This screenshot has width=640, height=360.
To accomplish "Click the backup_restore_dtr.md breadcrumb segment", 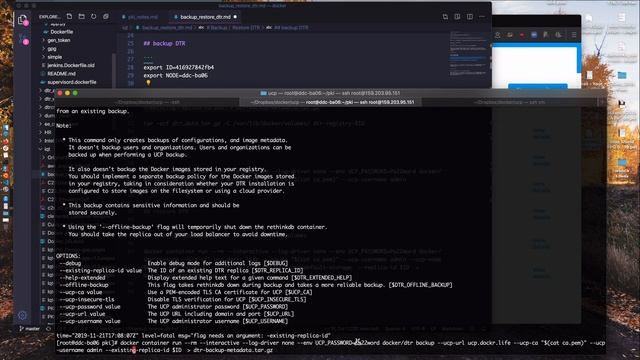I will [164, 27].
